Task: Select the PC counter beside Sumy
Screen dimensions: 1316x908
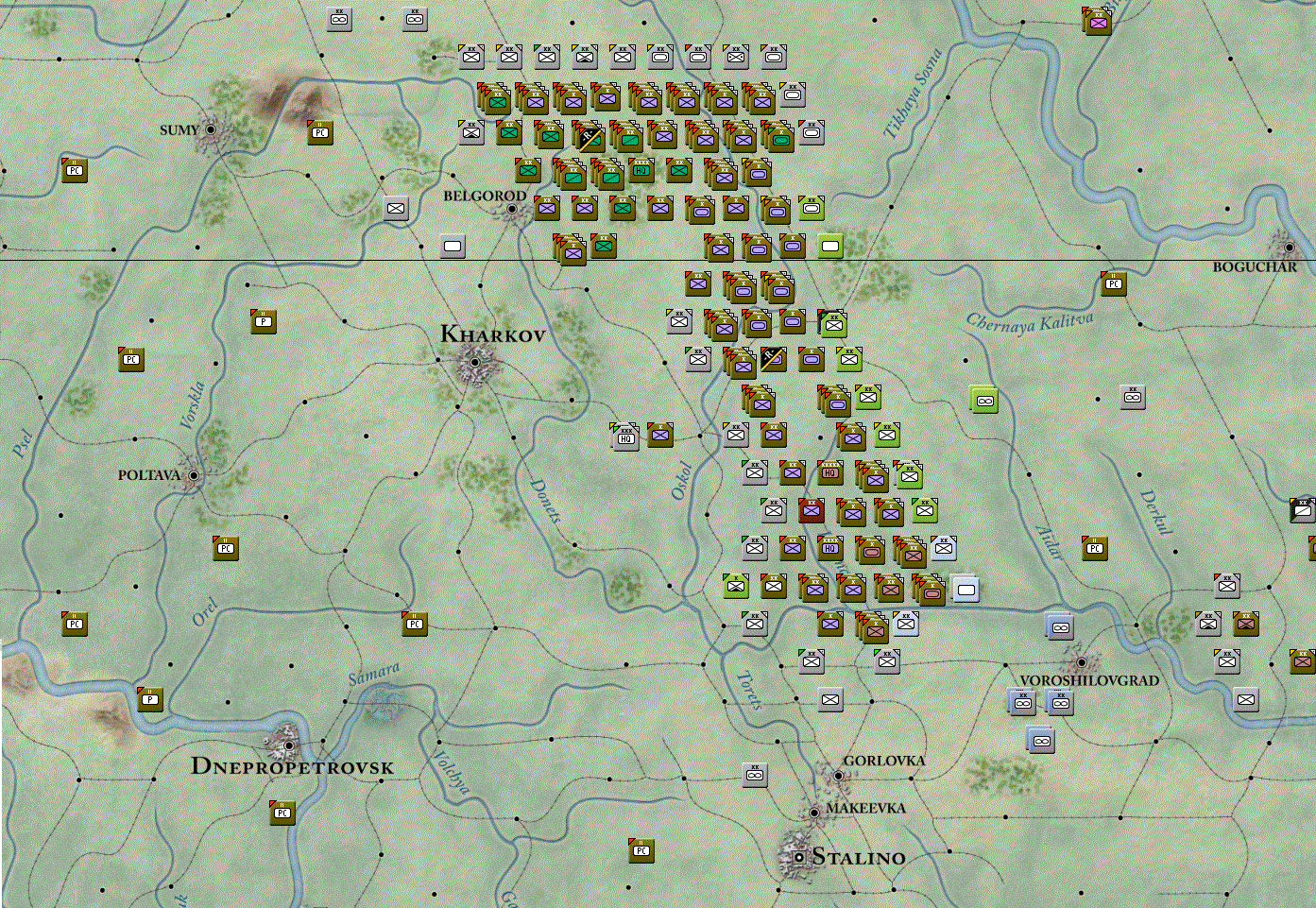Action: tap(320, 132)
